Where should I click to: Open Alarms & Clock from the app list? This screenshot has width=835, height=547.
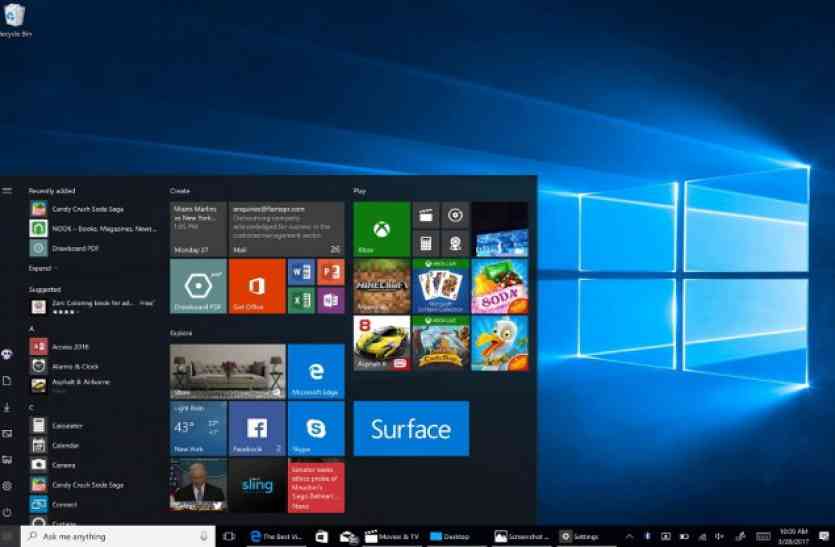(93, 366)
